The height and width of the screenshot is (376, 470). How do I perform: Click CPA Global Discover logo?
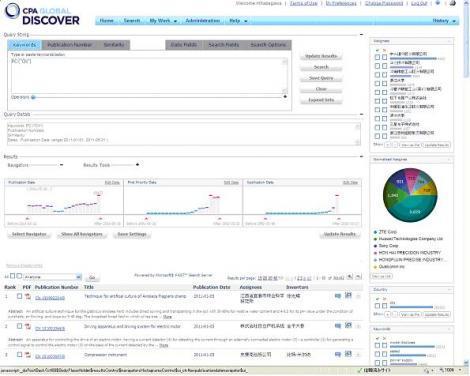42,14
